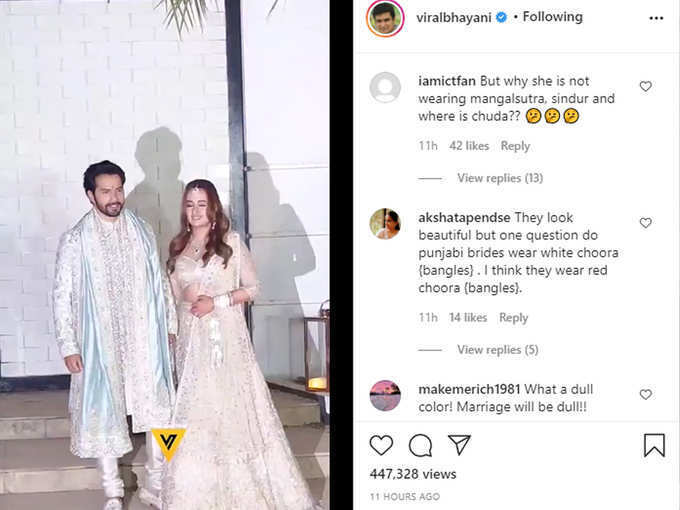Share post via paper plane icon

pyautogui.click(x=459, y=445)
